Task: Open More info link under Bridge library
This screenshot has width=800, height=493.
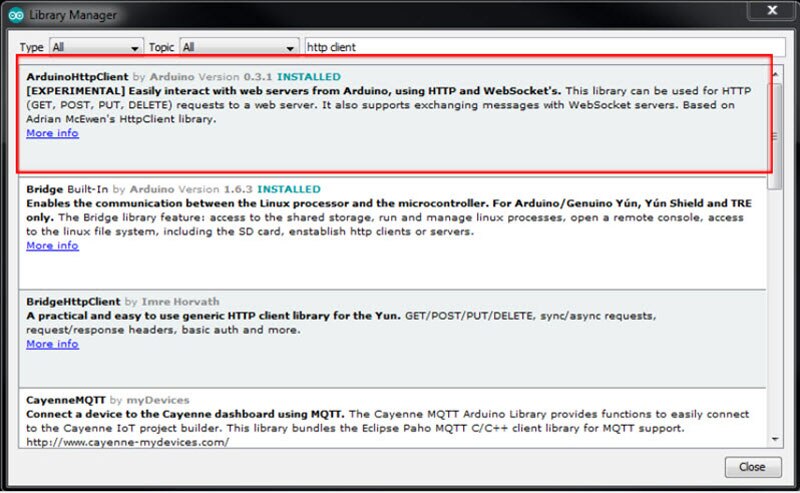Action: (52, 246)
